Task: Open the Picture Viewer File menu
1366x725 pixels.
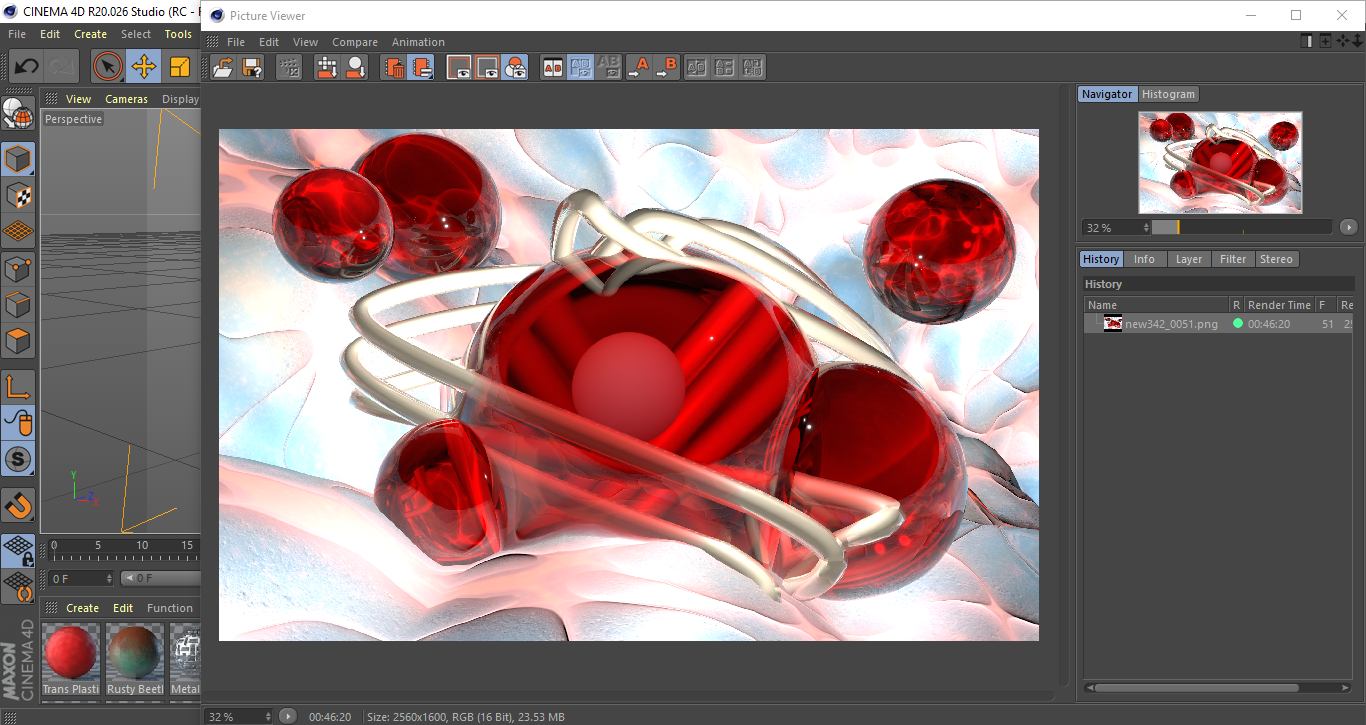Action: pos(236,42)
